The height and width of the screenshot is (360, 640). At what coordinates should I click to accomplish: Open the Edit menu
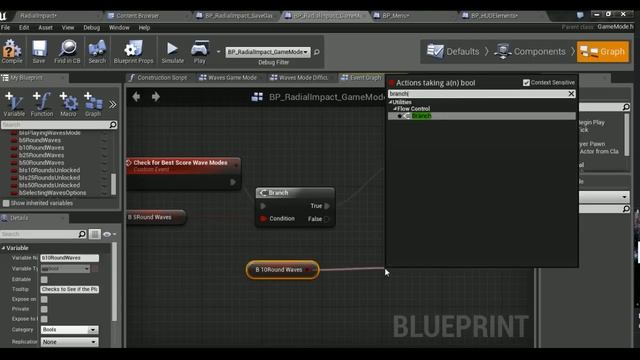pos(24,28)
